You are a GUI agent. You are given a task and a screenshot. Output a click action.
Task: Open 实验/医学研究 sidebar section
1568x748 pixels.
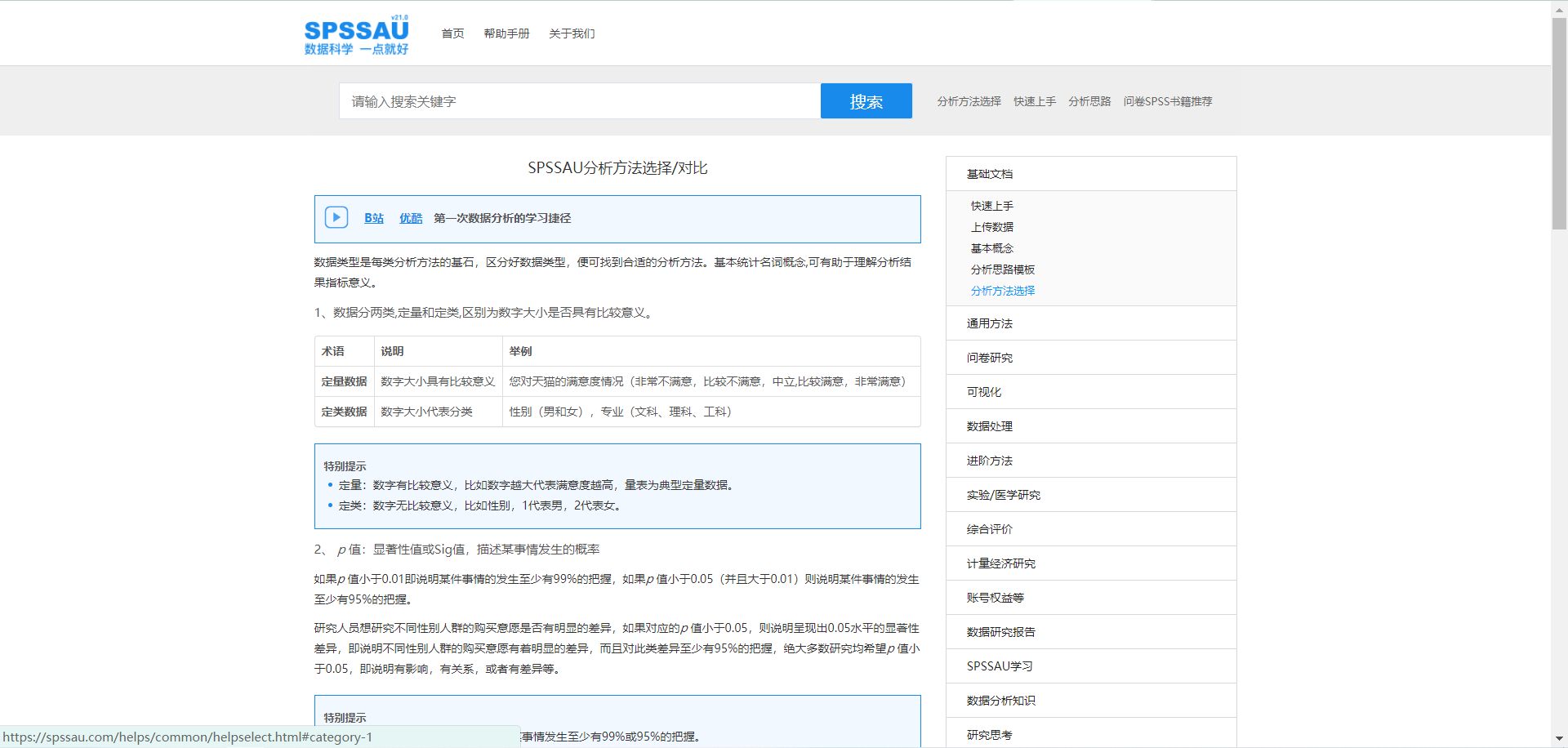click(1001, 494)
